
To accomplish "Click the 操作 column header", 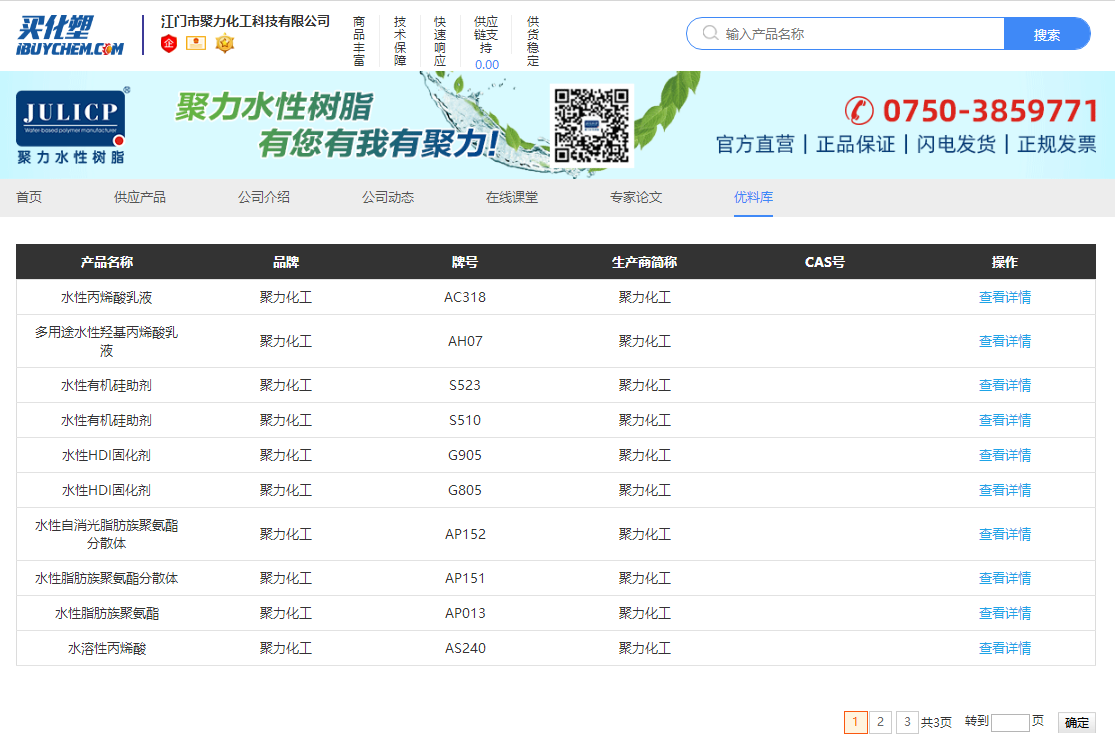I will (1005, 262).
